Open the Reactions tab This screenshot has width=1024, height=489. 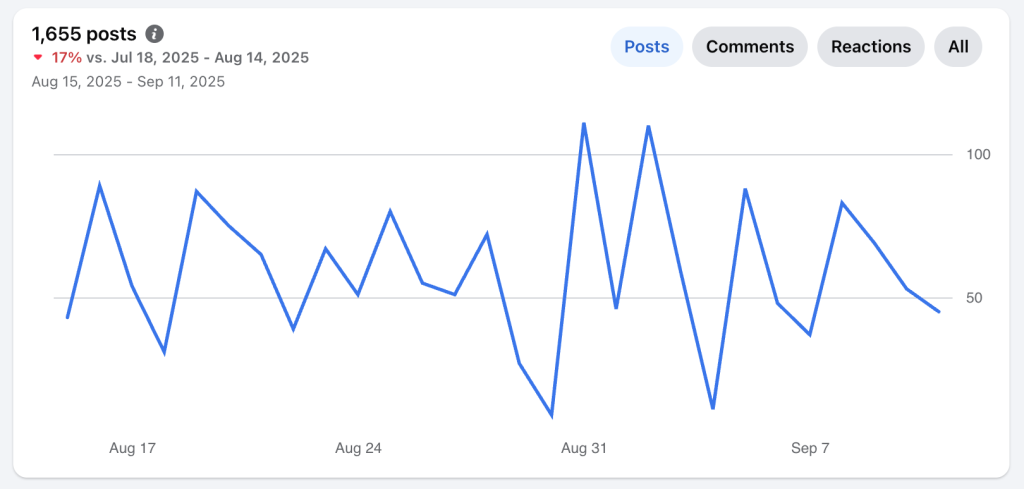coord(870,47)
